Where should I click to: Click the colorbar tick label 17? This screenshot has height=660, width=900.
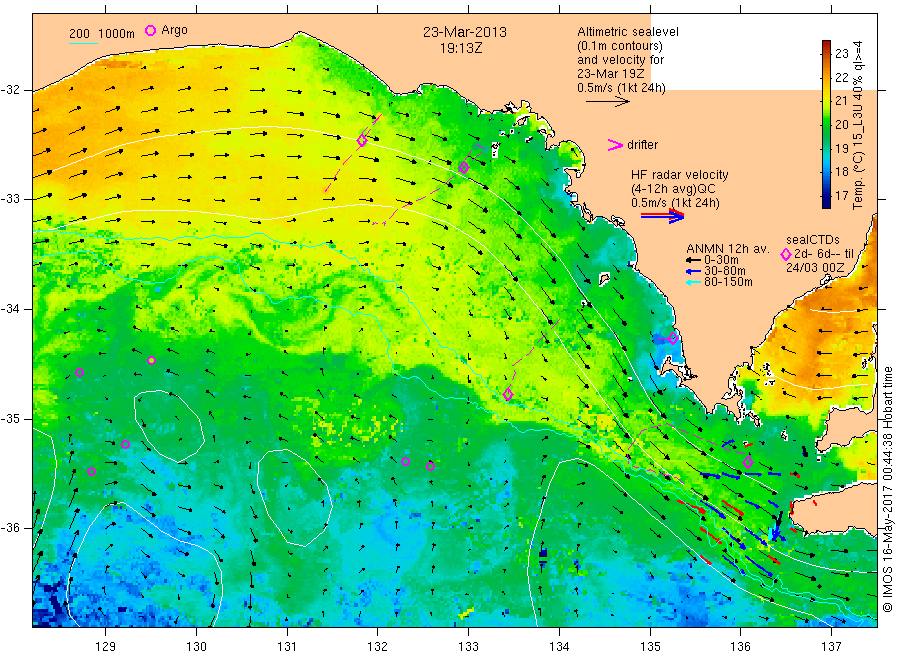pos(841,196)
